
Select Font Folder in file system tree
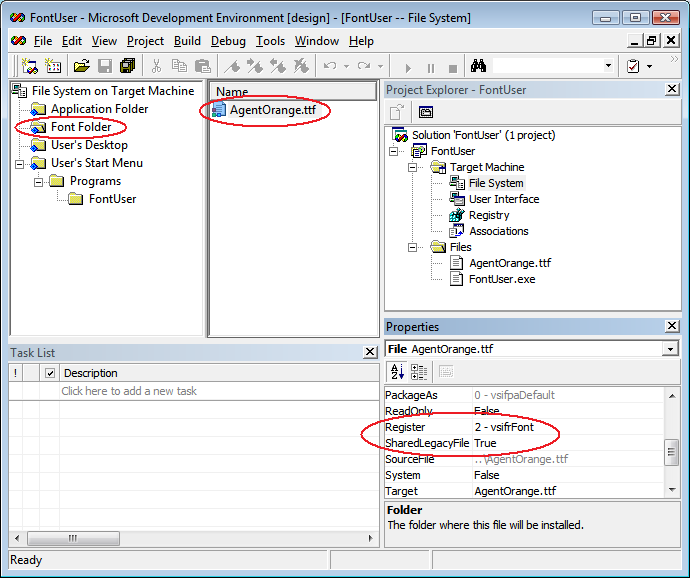[81, 127]
